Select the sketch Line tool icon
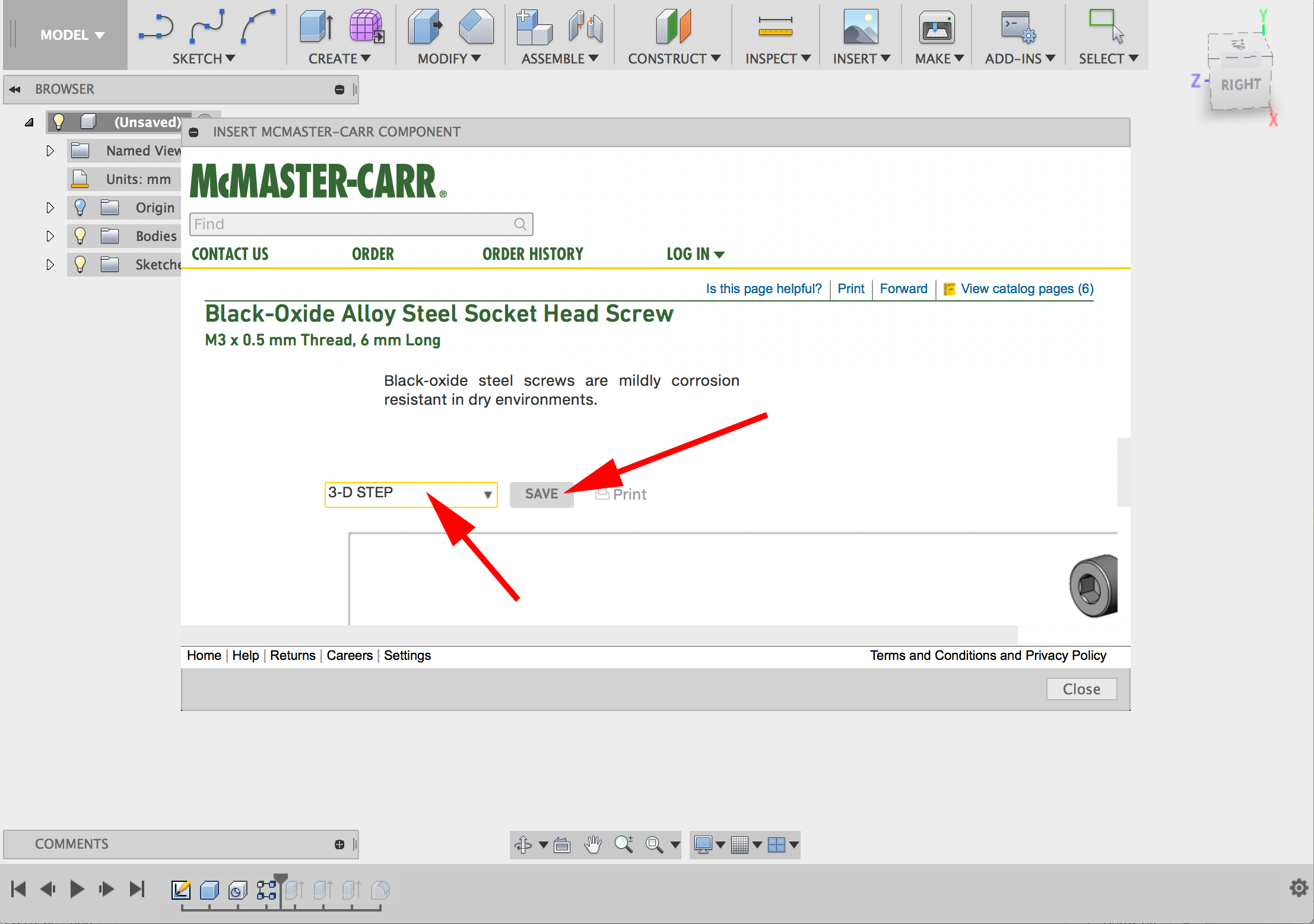 tap(156, 27)
